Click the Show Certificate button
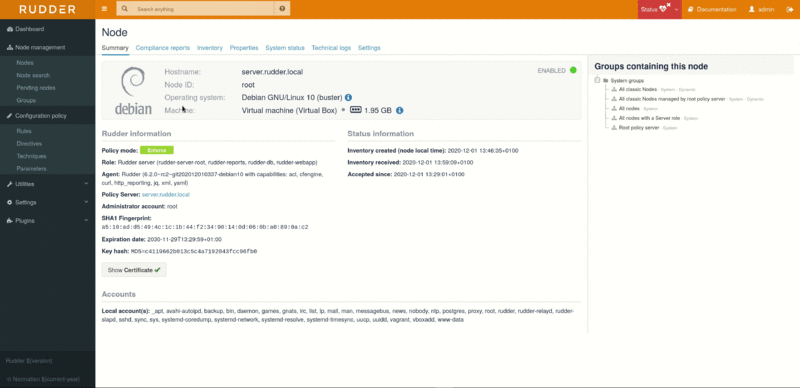Image resolution: width=800 pixels, height=388 pixels. pyautogui.click(x=134, y=270)
